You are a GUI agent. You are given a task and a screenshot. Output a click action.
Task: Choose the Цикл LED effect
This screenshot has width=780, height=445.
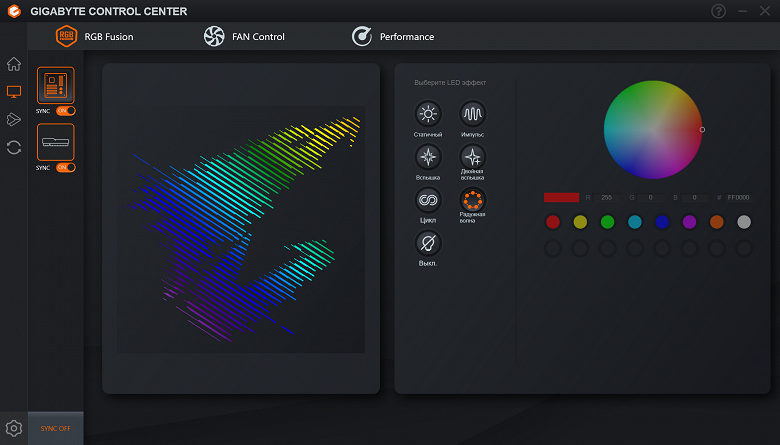428,200
